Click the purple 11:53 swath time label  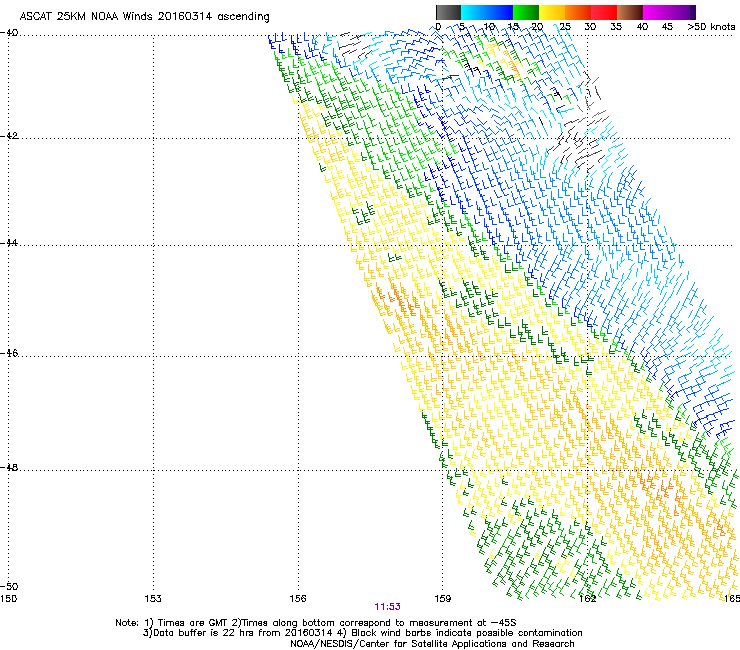click(x=387, y=607)
